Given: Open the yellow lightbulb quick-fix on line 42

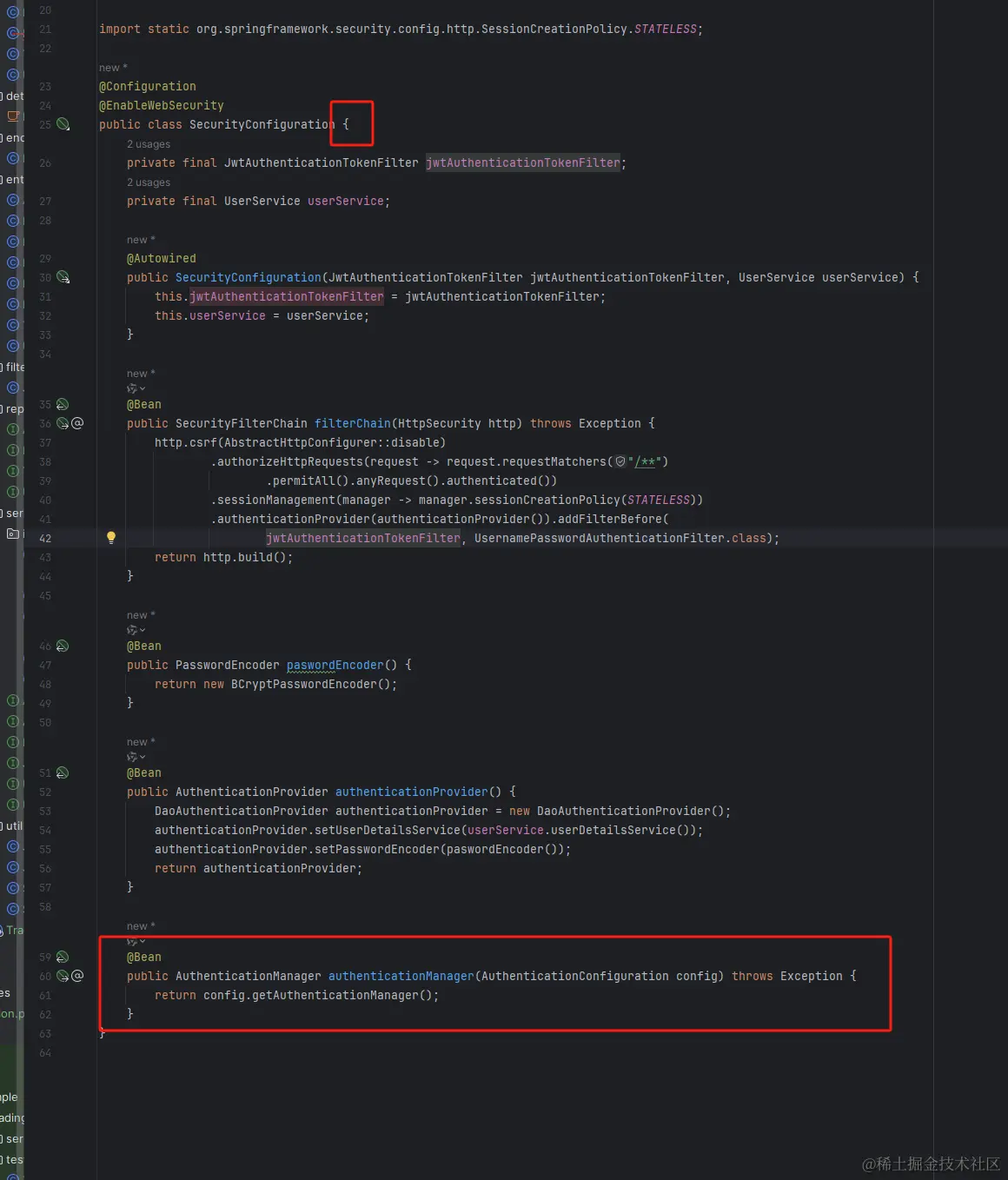Looking at the screenshot, I should [111, 538].
